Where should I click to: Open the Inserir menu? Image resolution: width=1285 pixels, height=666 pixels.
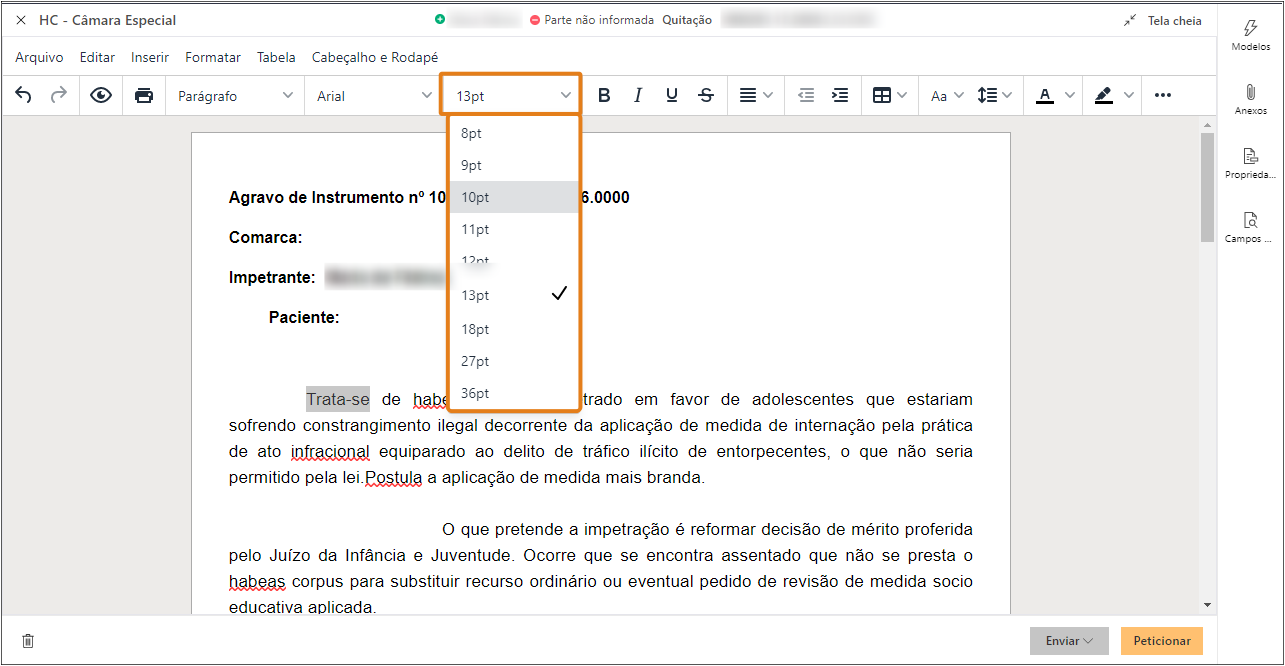click(149, 57)
